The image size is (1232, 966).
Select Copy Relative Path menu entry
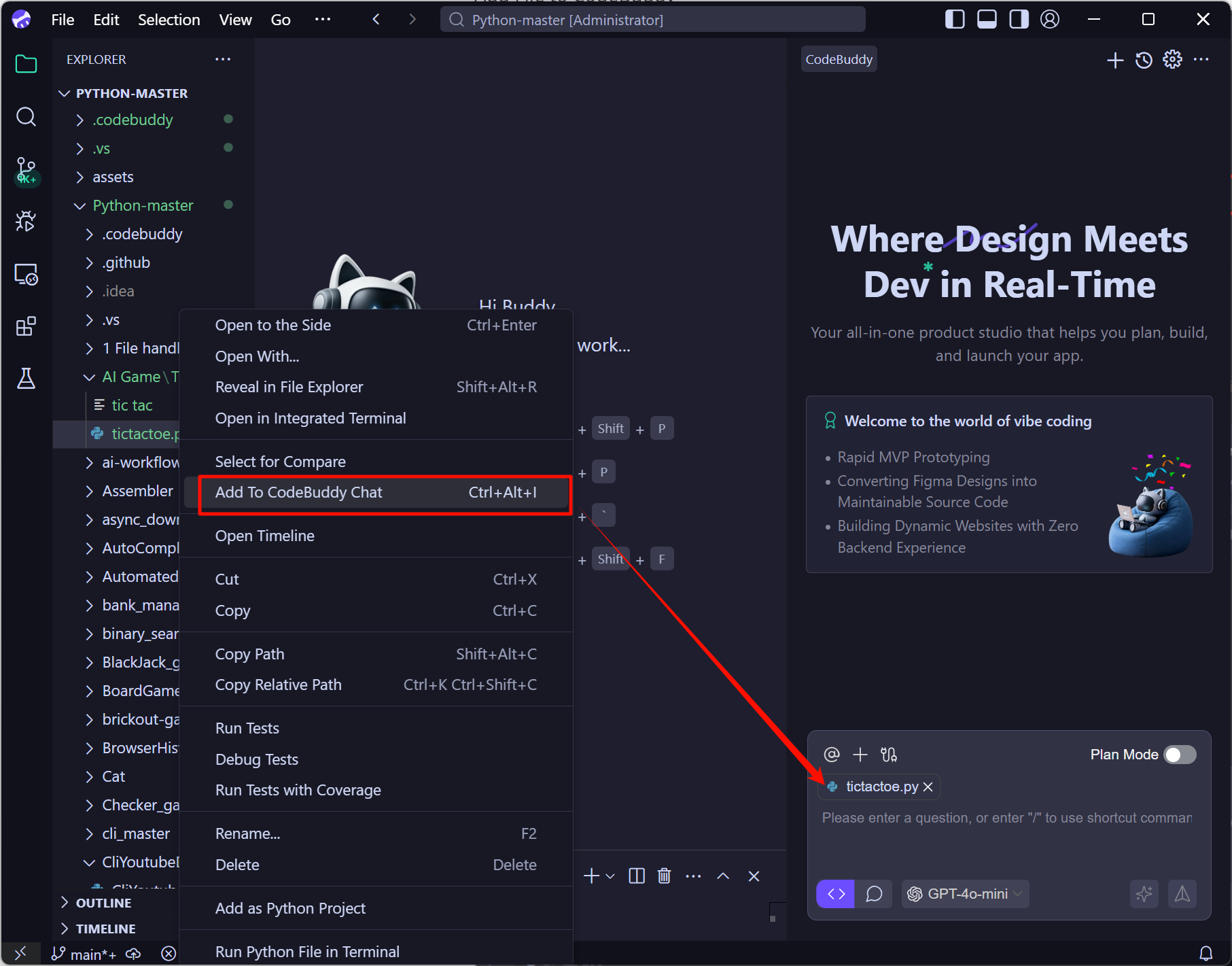click(279, 685)
